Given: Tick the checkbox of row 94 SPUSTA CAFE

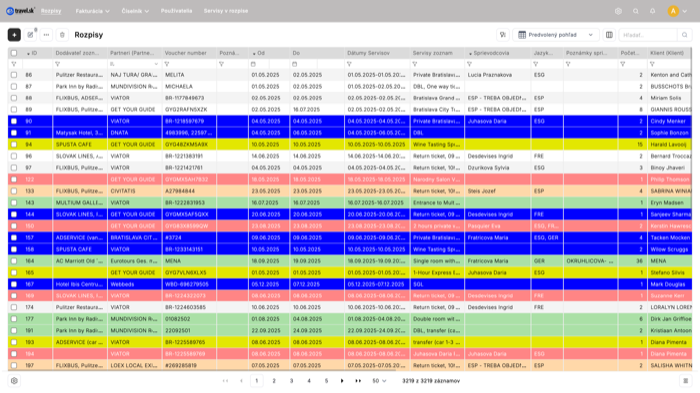Looking at the screenshot, I should pyautogui.click(x=14, y=145).
